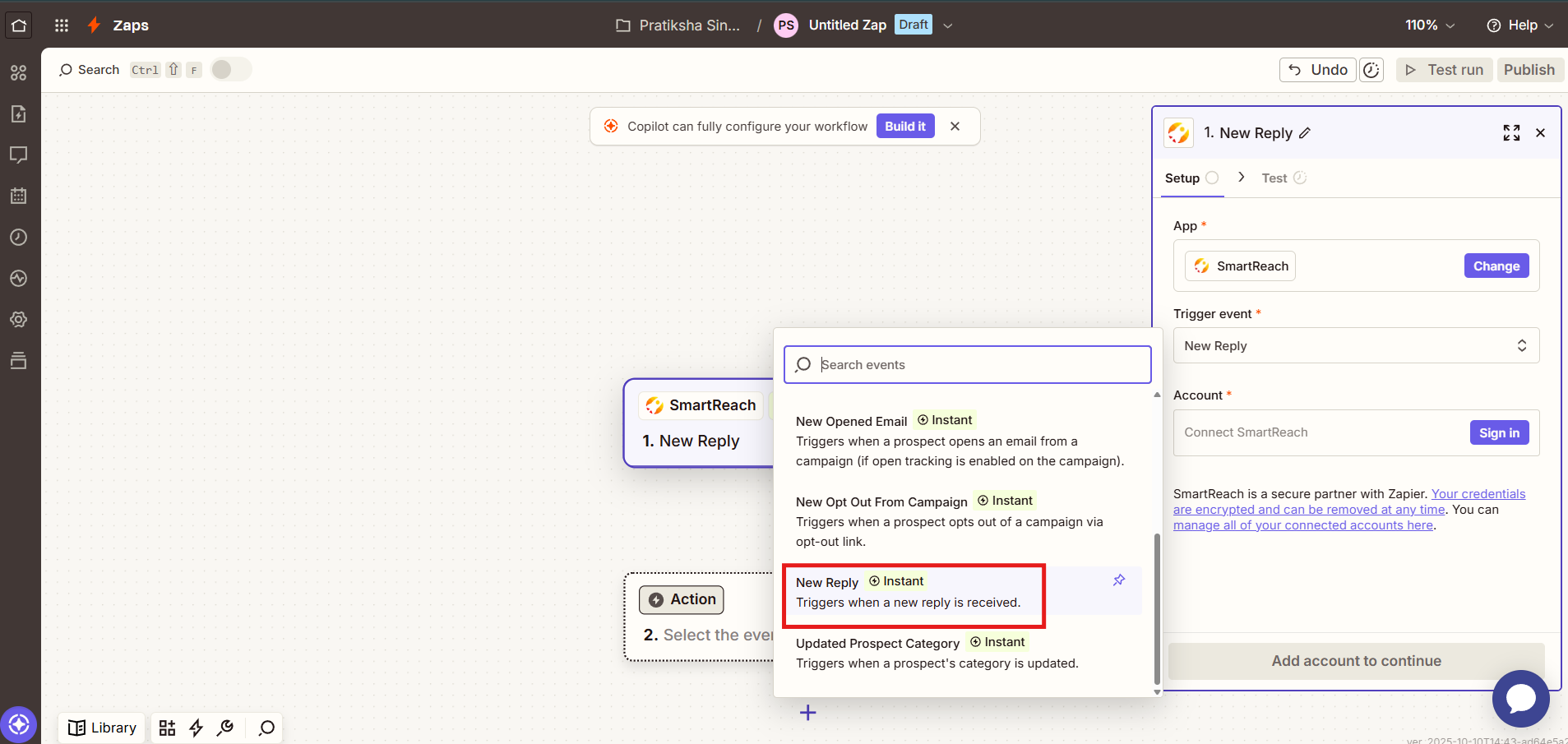Click the Search field in the top toolbar
The image size is (1568, 744).
coord(89,70)
